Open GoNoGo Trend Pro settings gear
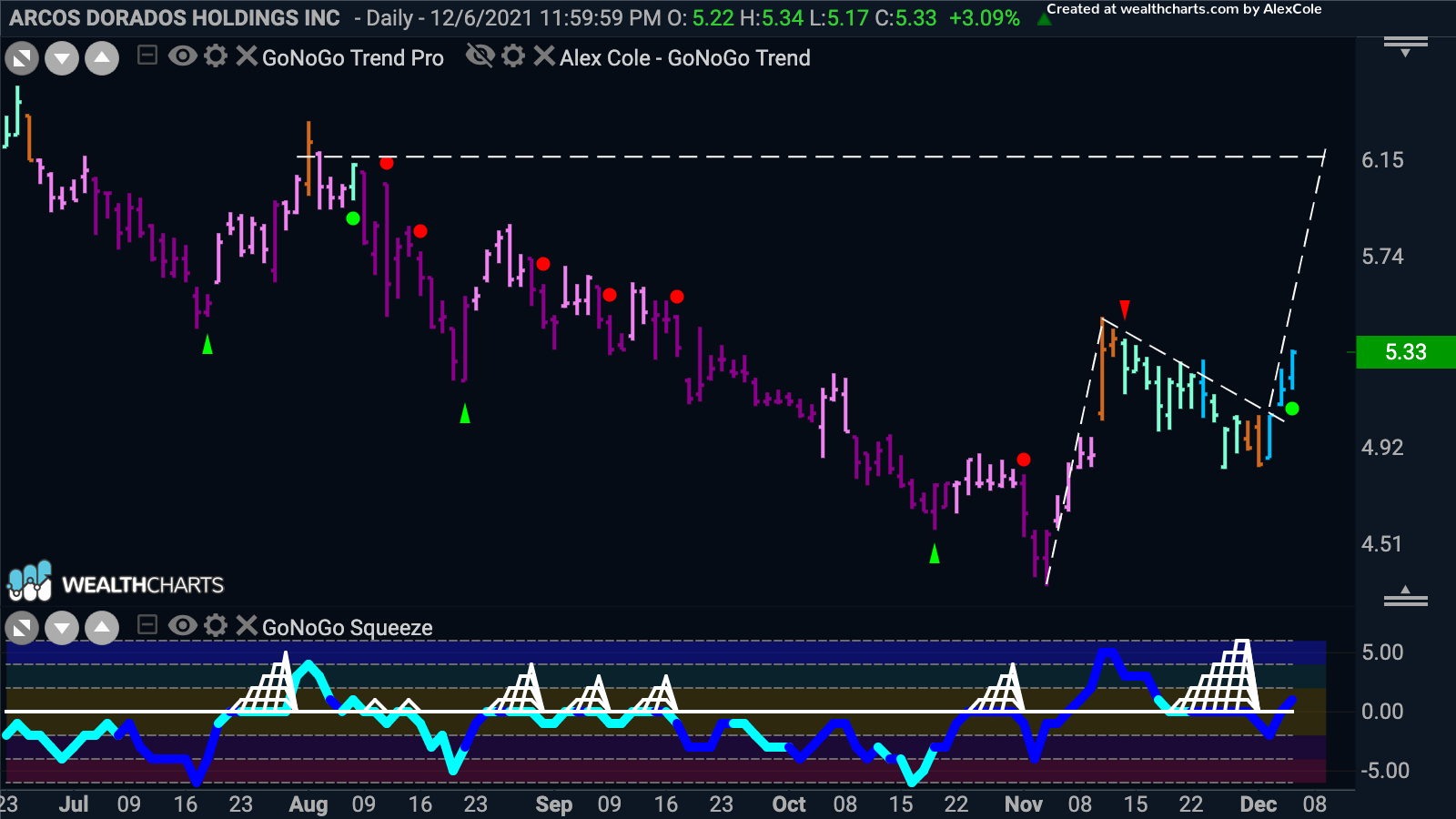 [x=216, y=56]
